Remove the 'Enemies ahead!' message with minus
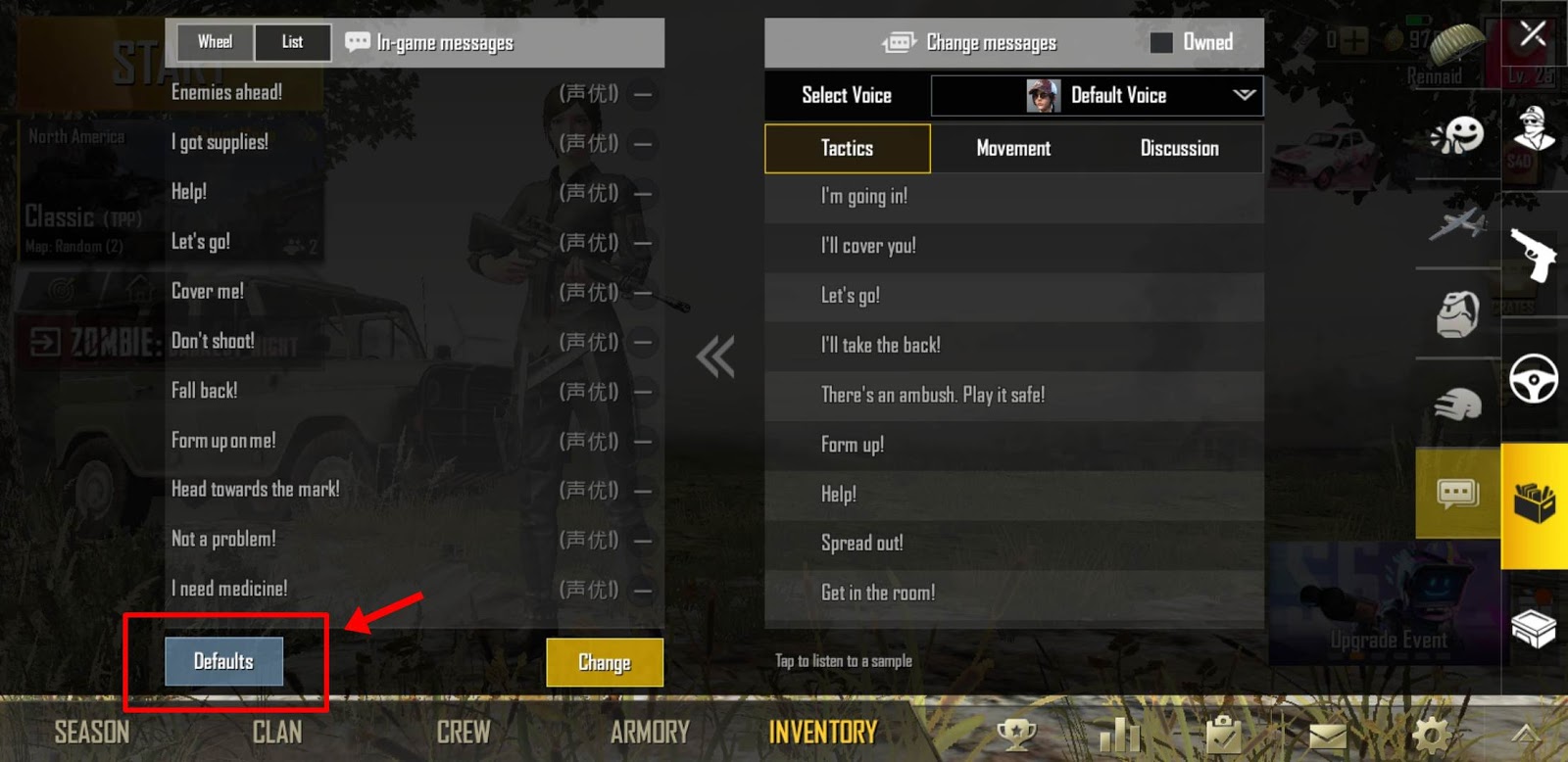The width and height of the screenshot is (1568, 762). [643, 94]
